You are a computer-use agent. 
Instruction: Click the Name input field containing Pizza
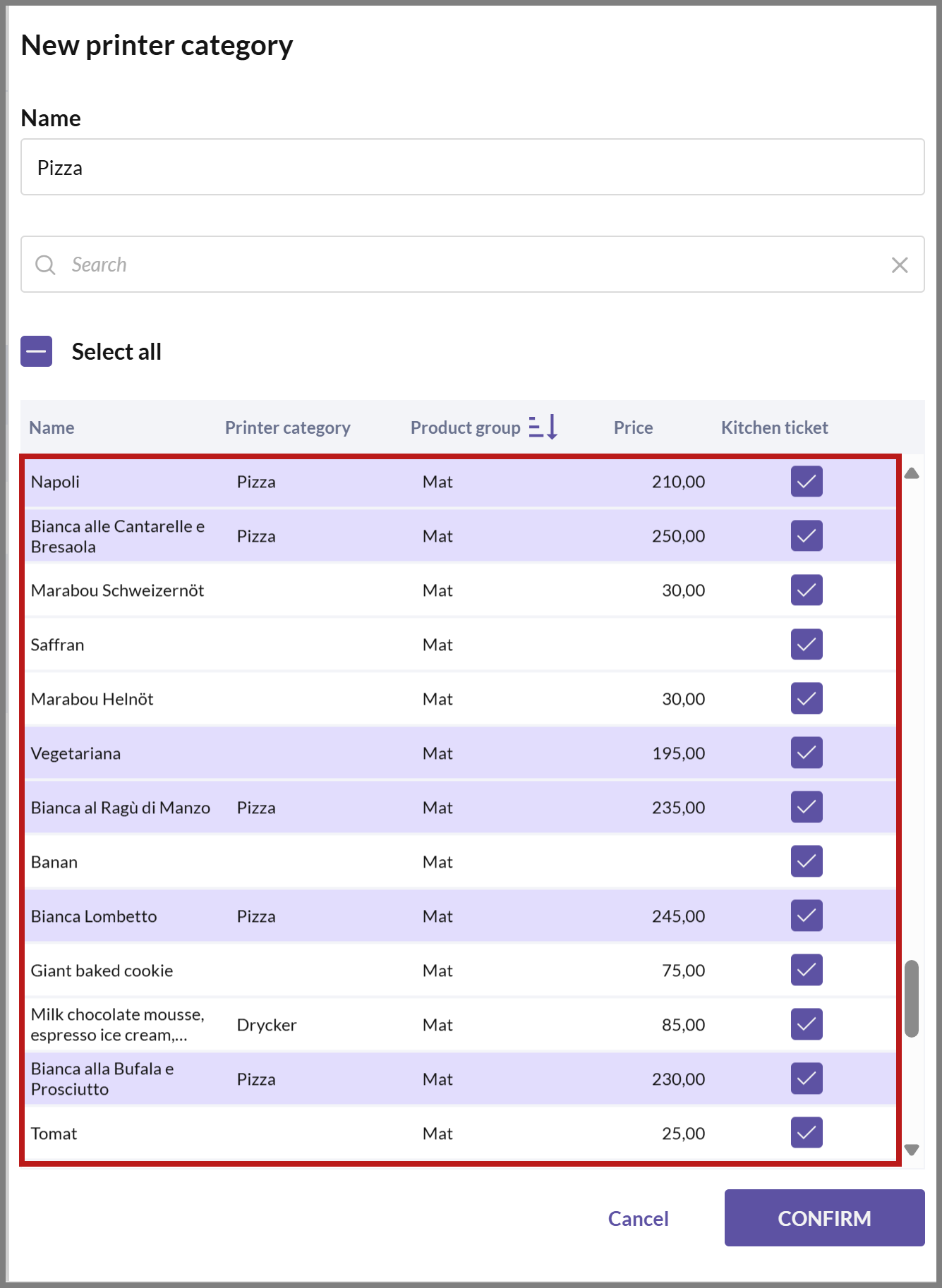[473, 167]
